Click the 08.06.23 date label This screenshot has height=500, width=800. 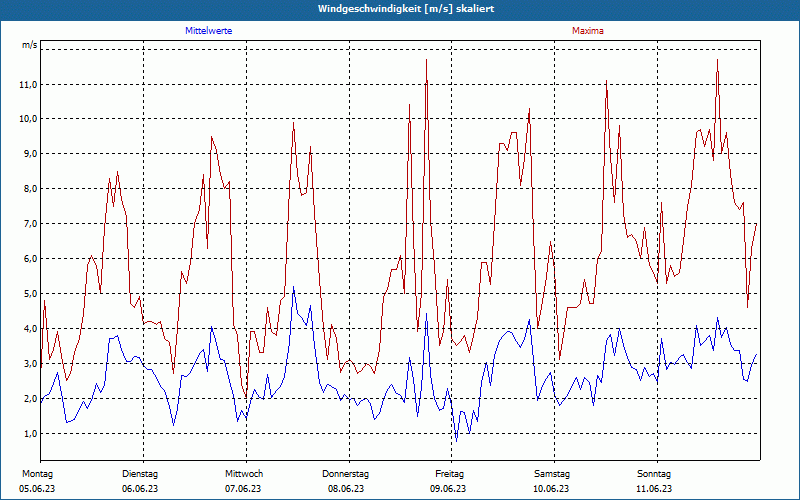(x=346, y=489)
